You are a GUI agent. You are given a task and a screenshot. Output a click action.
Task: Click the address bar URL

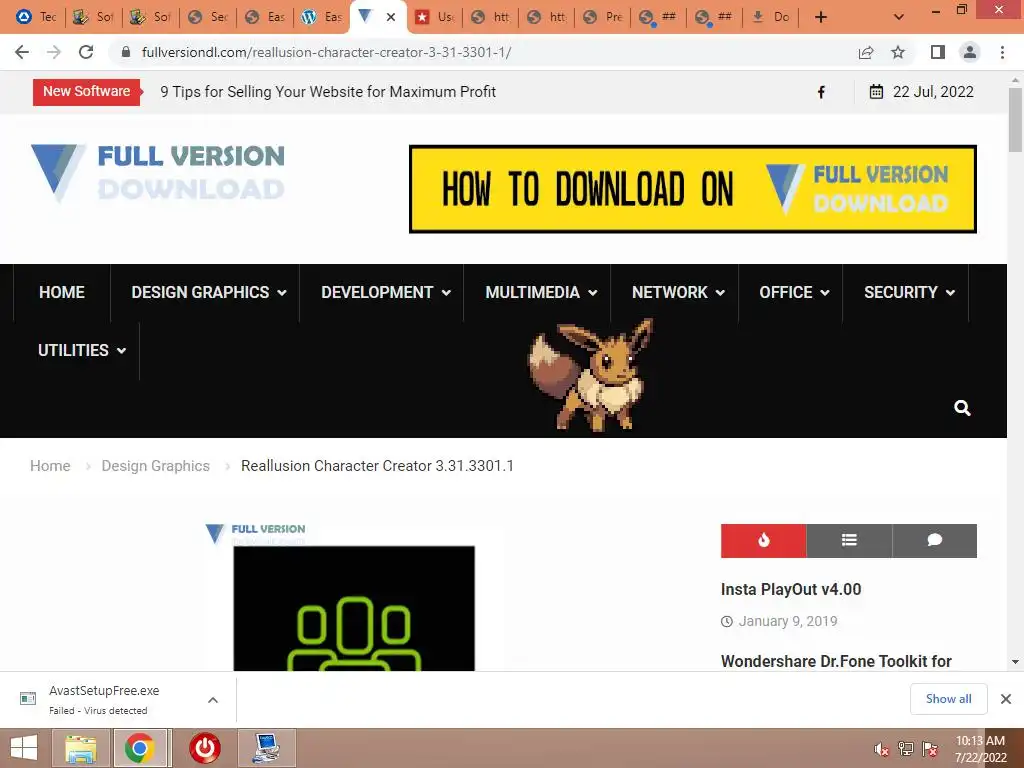327,52
